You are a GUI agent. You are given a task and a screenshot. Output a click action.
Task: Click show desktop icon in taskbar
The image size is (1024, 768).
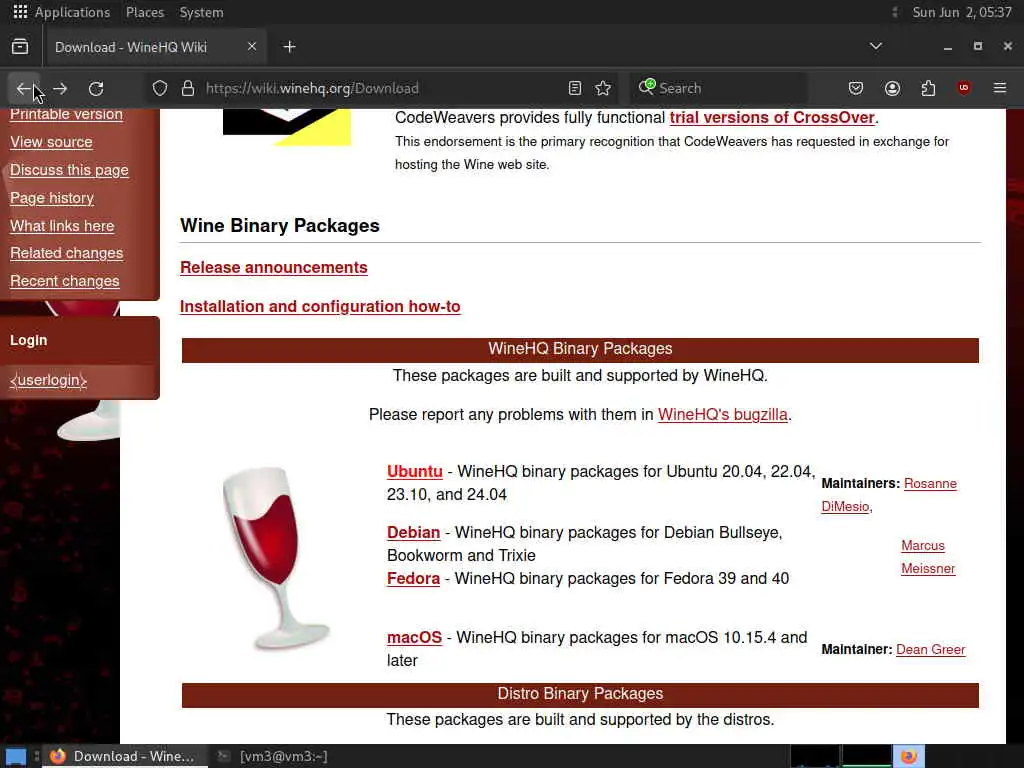16,756
